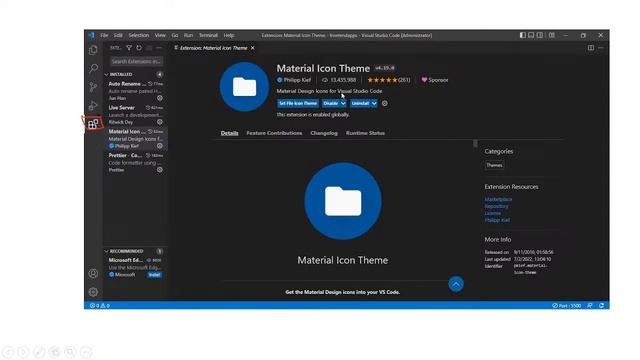640x360 pixels.
Task: Open the Disable dropdown arrow
Action: coord(343,104)
